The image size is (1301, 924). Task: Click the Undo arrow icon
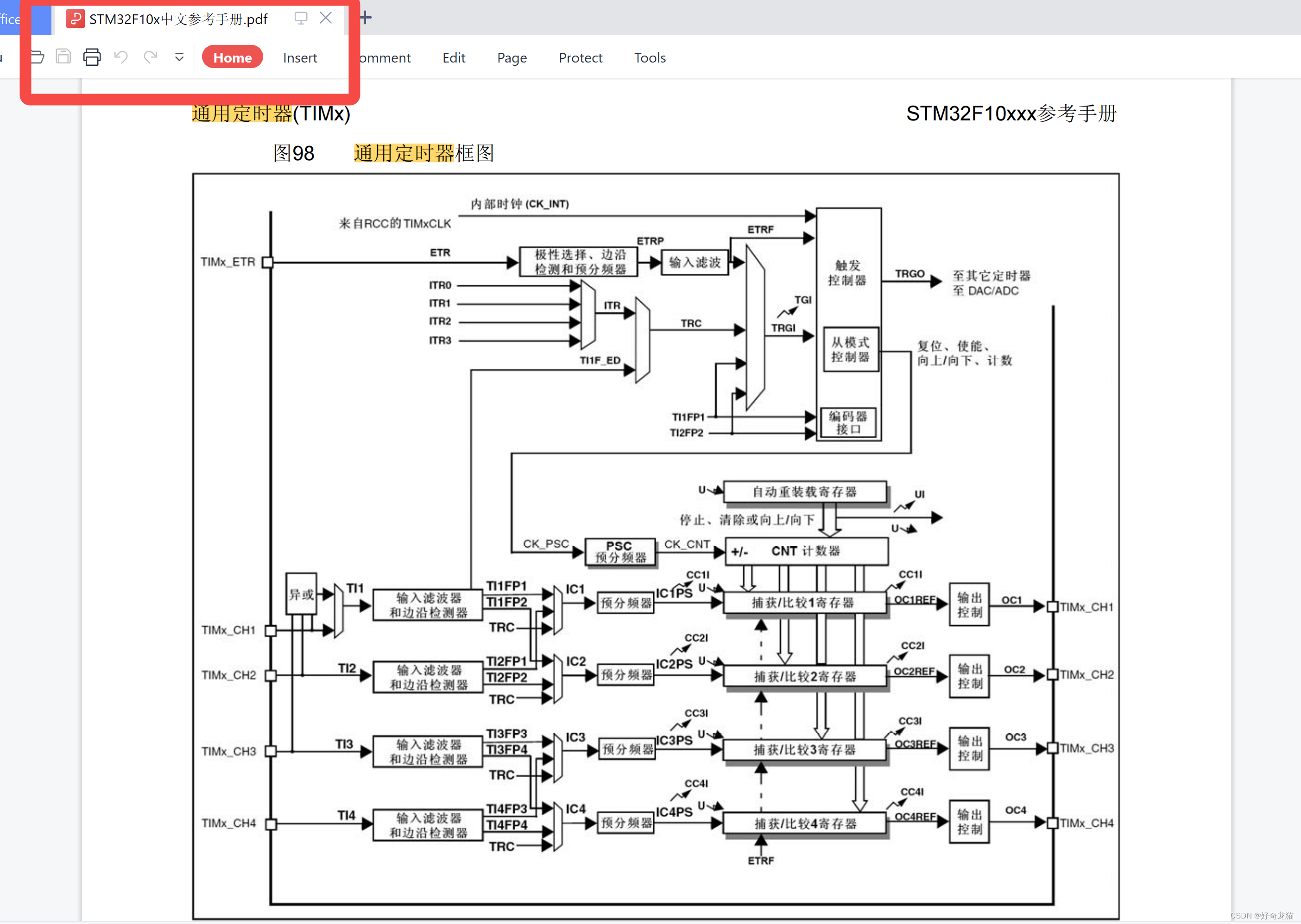pos(120,57)
